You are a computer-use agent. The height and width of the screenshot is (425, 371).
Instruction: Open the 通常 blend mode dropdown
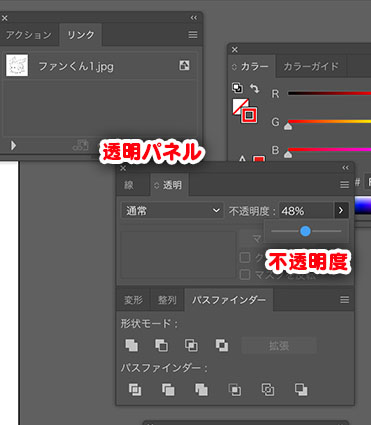tap(172, 211)
